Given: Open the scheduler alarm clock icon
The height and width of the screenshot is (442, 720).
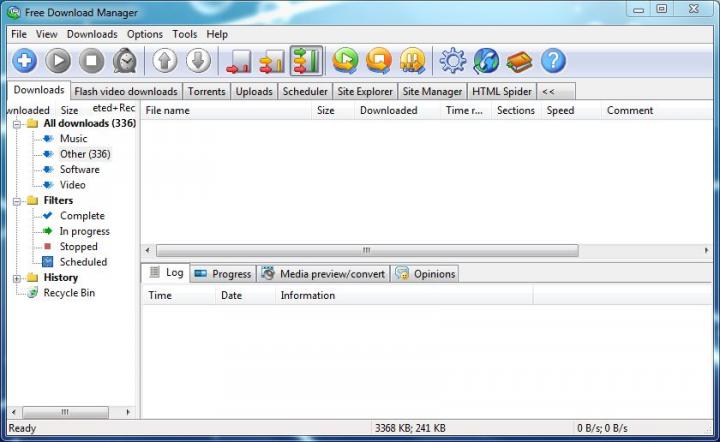Looking at the screenshot, I should click(x=126, y=61).
